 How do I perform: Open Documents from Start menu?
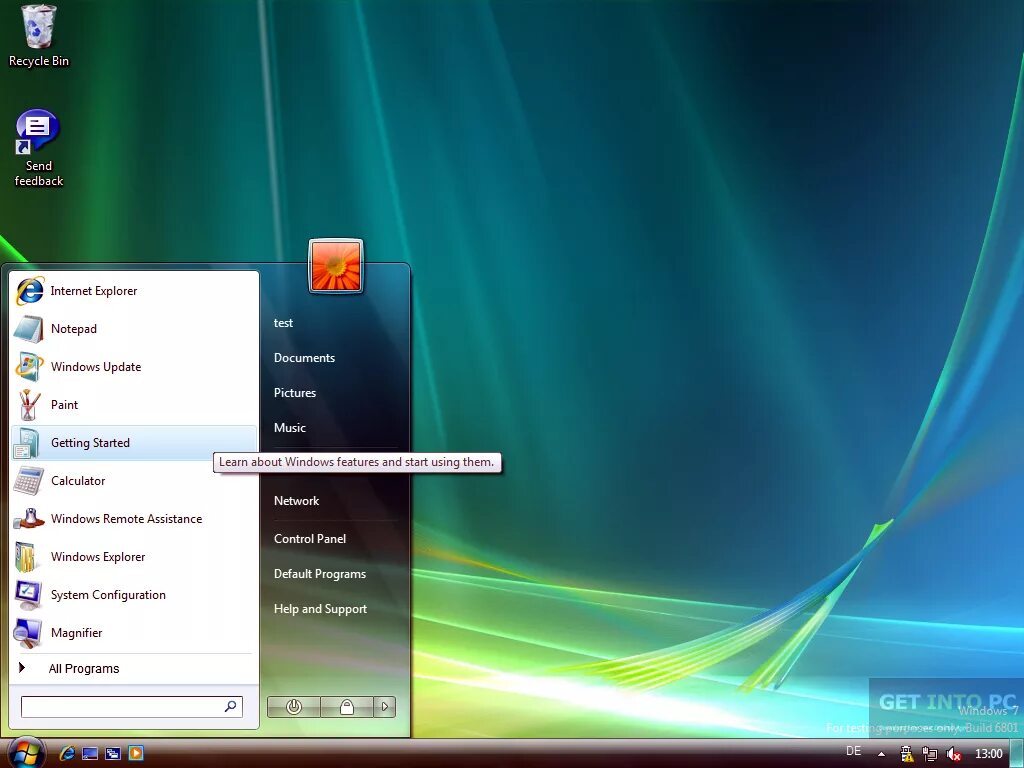pos(304,358)
